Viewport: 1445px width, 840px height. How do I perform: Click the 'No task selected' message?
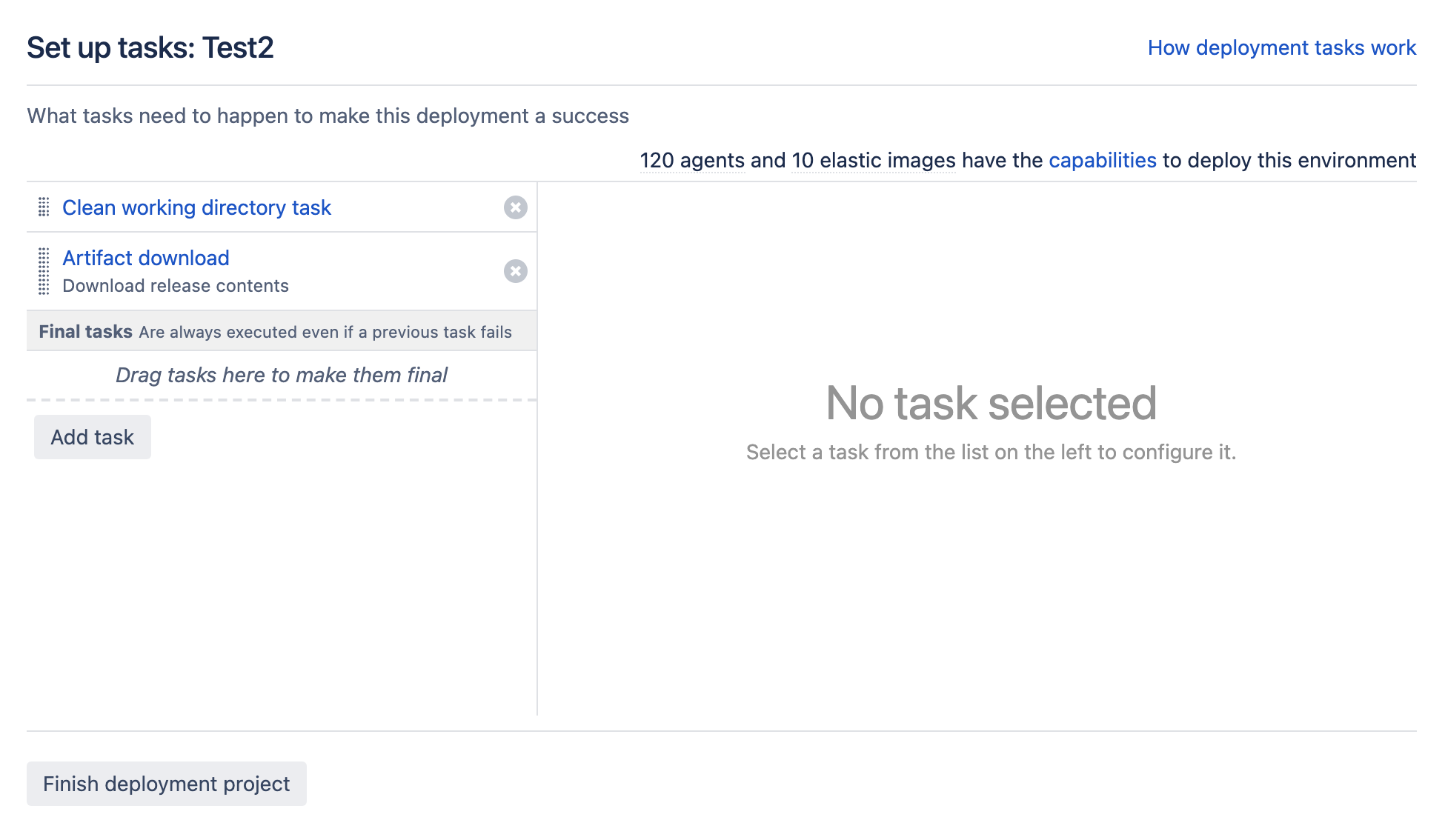(991, 403)
